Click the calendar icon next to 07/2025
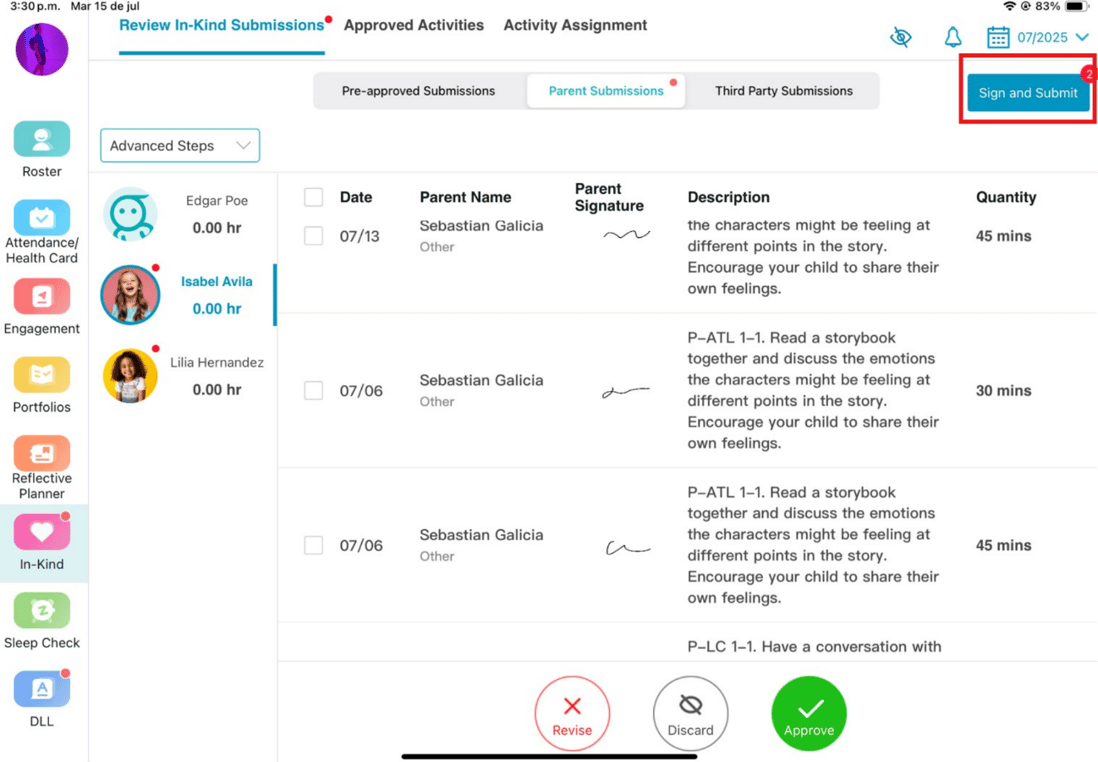 click(x=998, y=37)
